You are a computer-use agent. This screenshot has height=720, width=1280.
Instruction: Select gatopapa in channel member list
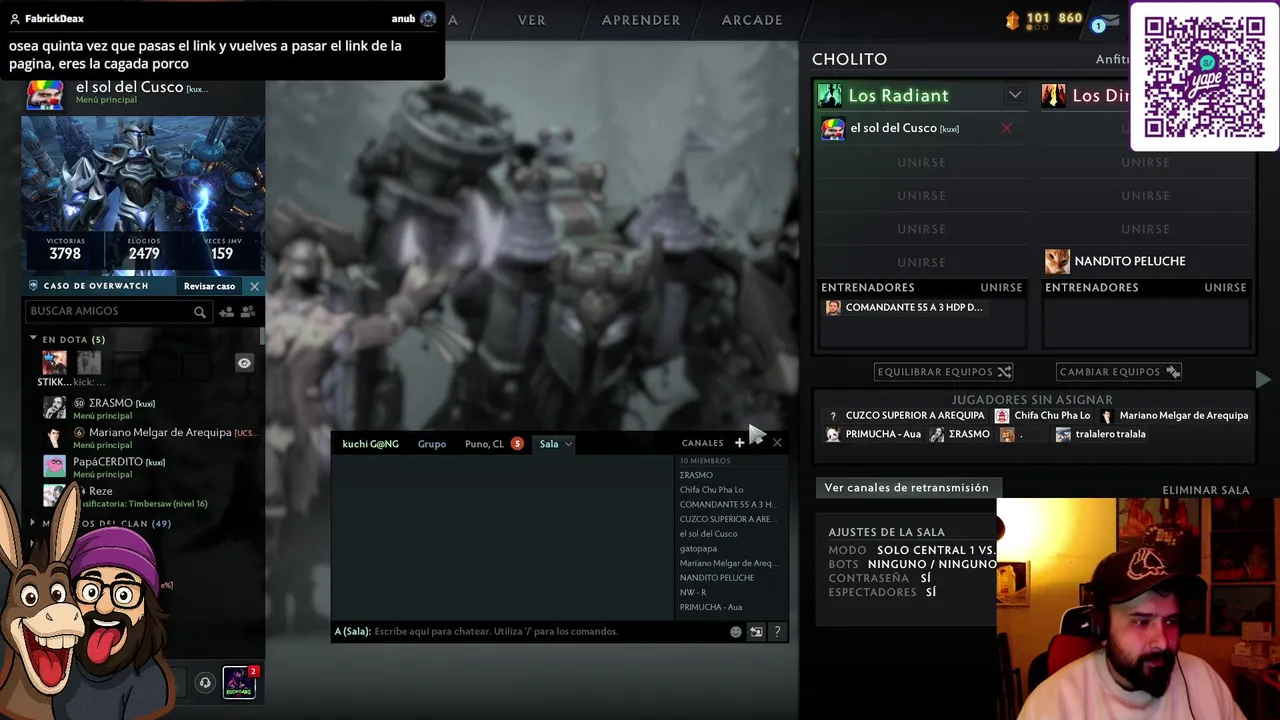(698, 548)
